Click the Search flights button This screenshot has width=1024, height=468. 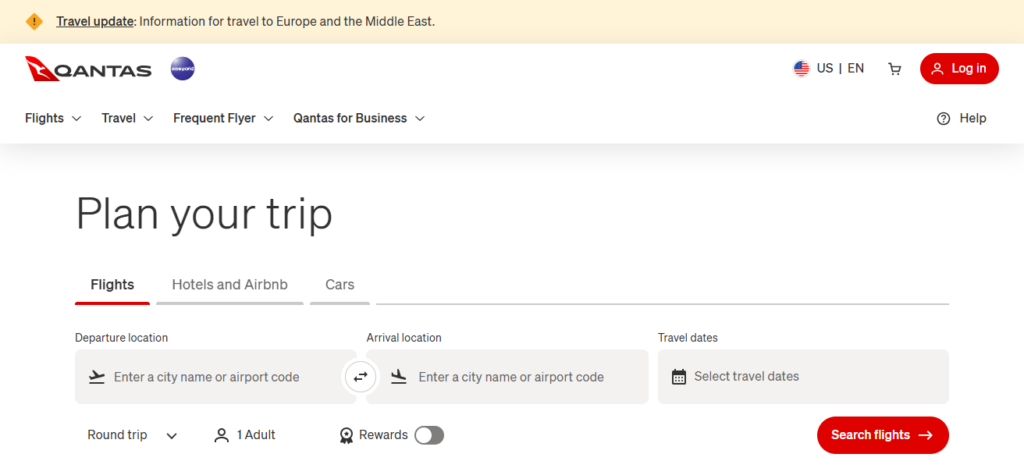[882, 435]
